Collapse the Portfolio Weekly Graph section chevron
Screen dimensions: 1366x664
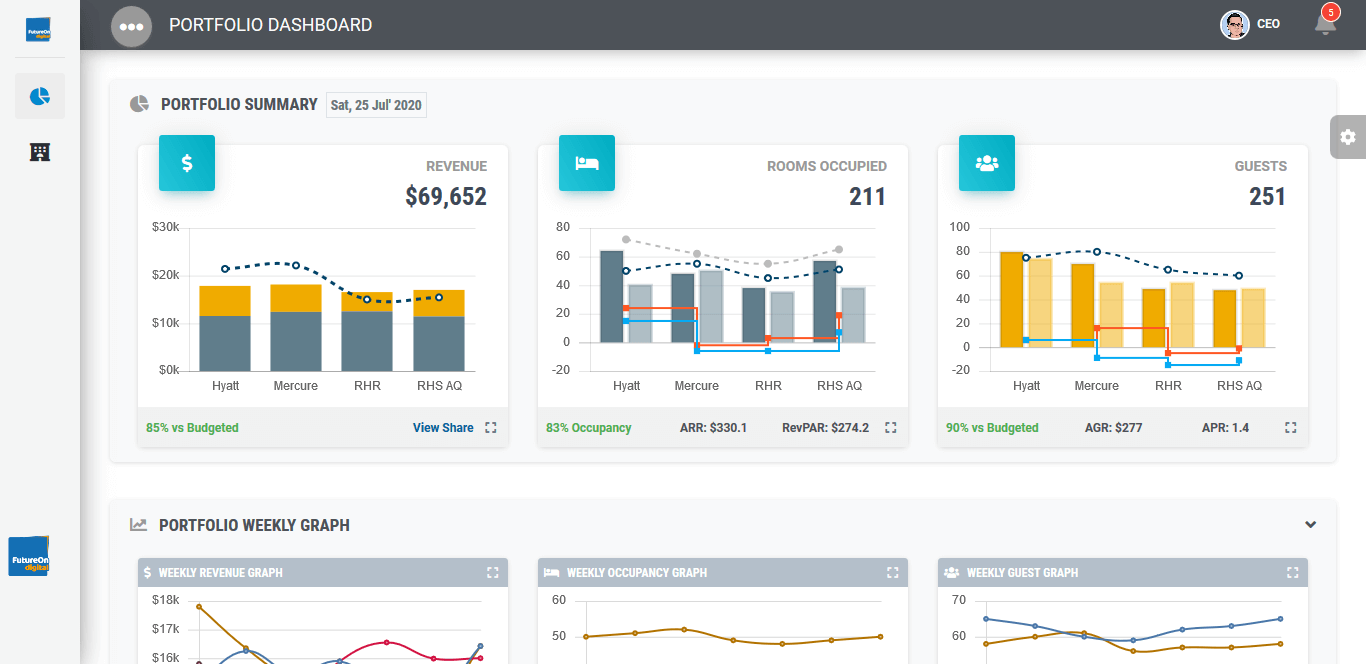point(1310,524)
